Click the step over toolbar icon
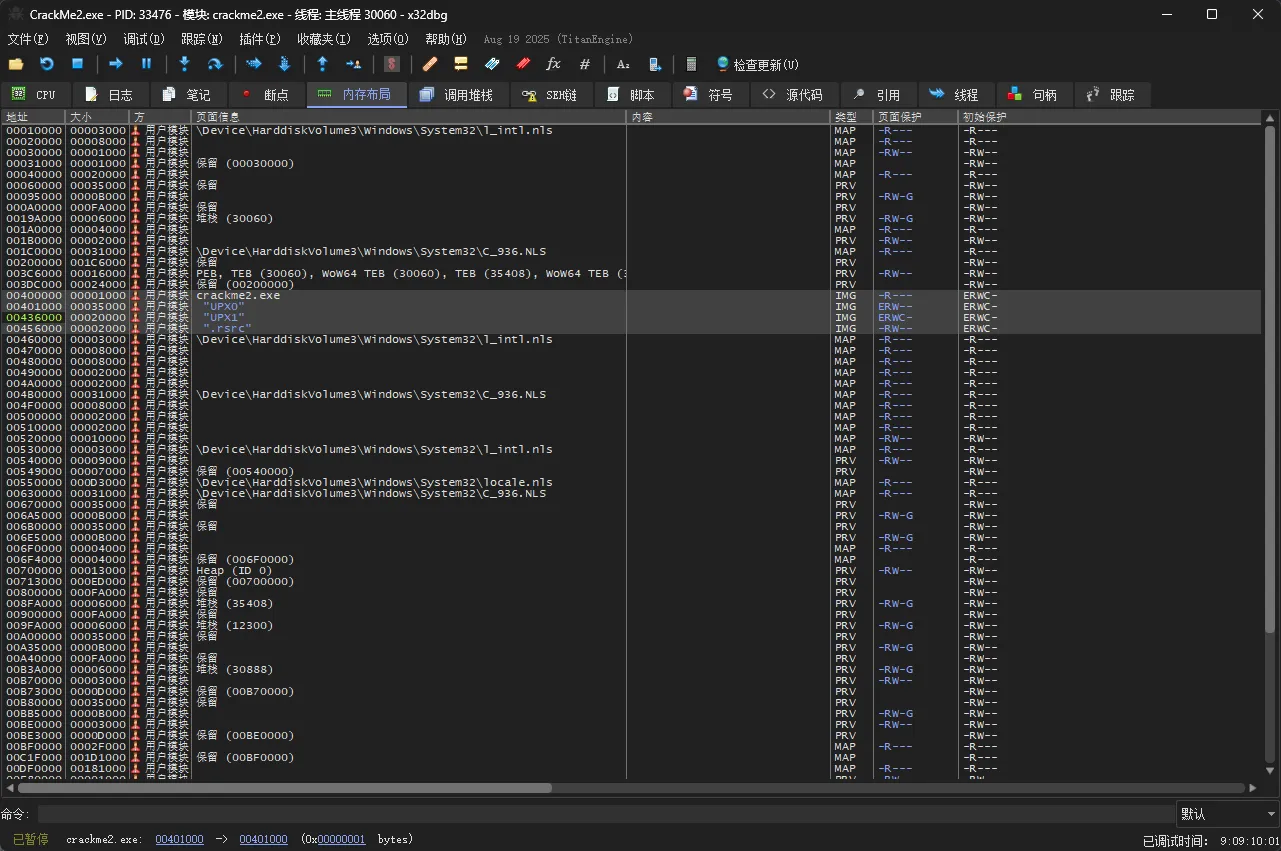1281x851 pixels. 214,64
